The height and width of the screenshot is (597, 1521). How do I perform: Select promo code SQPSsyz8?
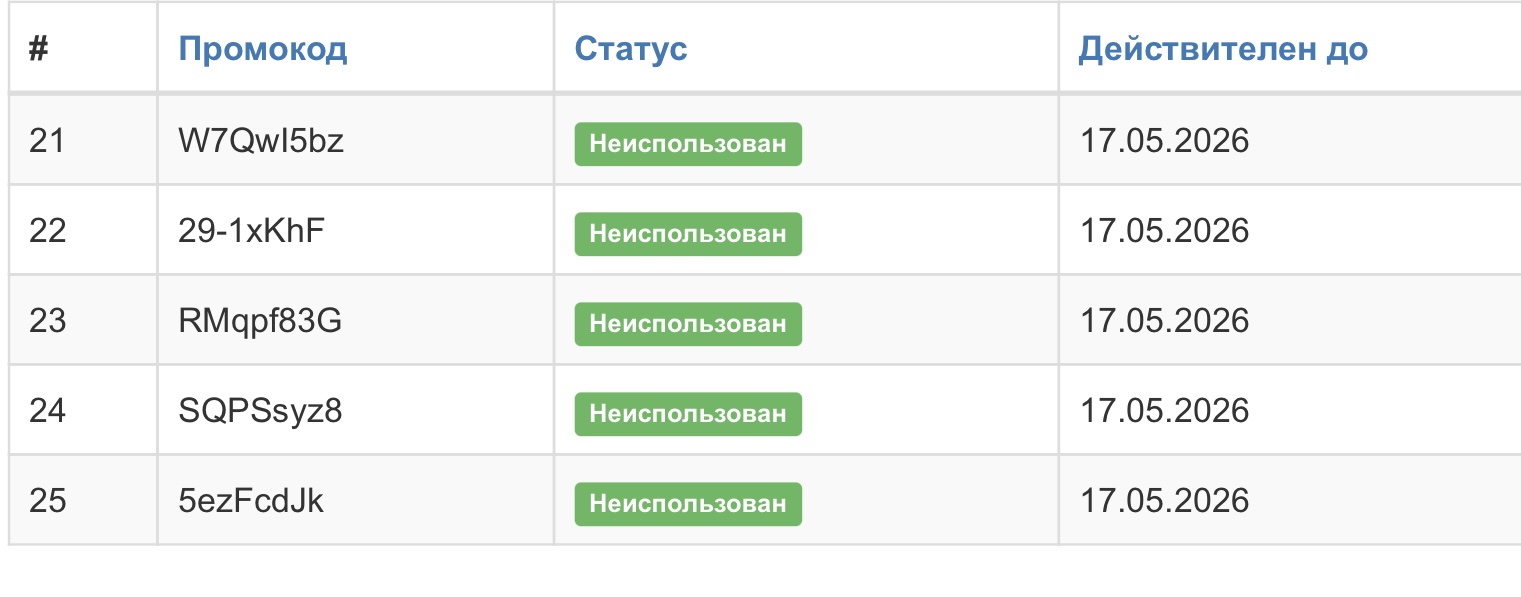(x=260, y=411)
